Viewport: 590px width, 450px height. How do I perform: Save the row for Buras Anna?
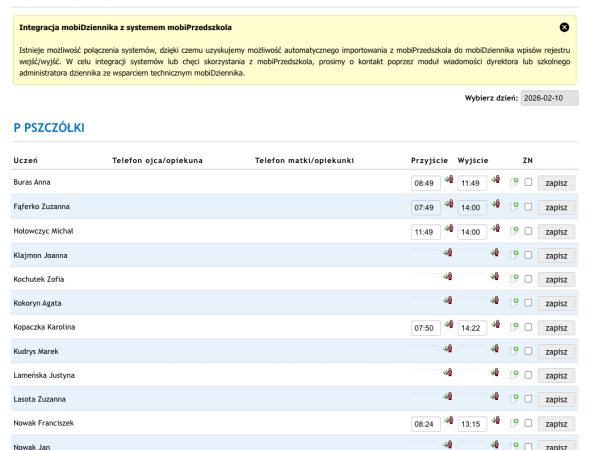pyautogui.click(x=556, y=183)
